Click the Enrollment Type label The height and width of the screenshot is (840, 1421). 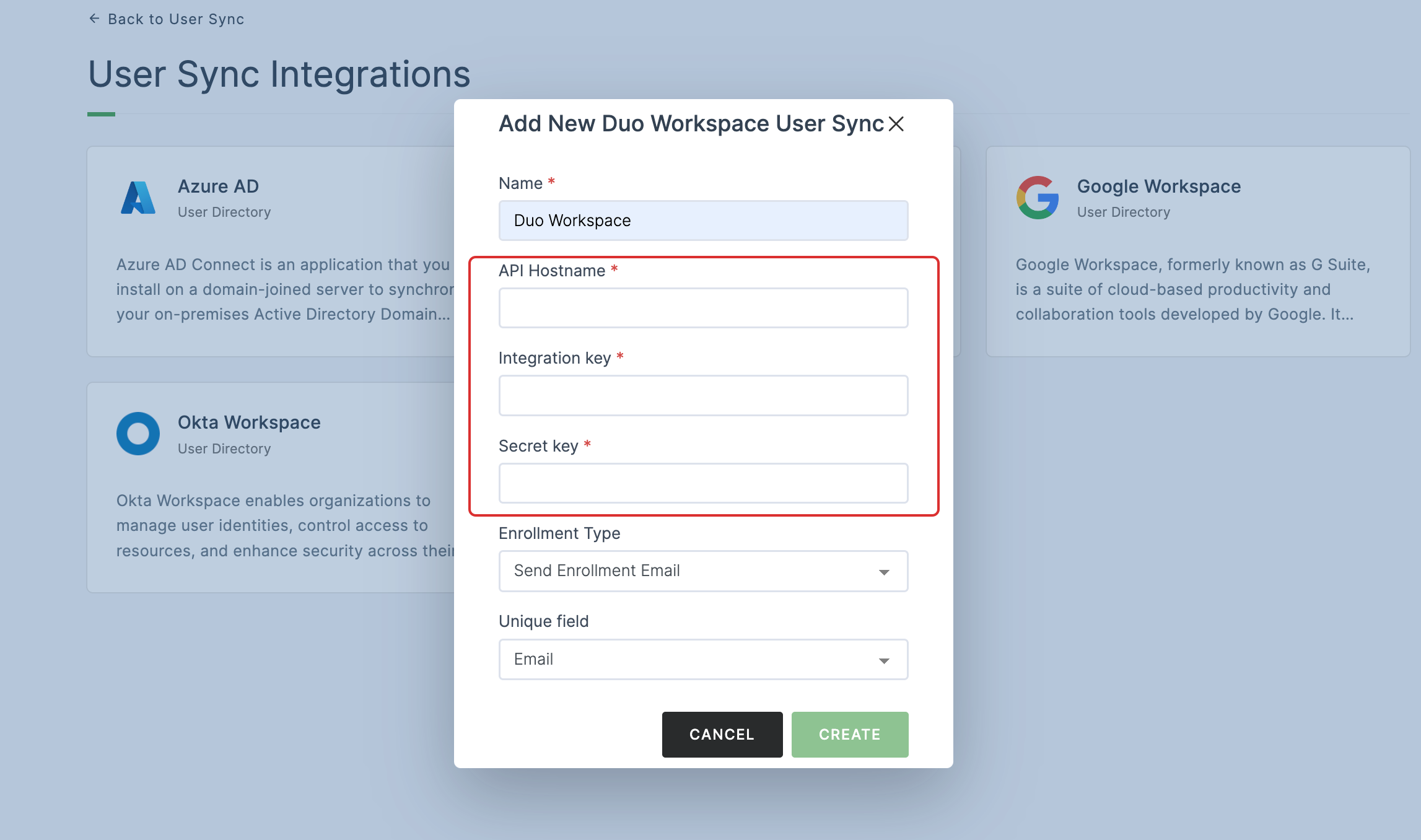point(559,533)
